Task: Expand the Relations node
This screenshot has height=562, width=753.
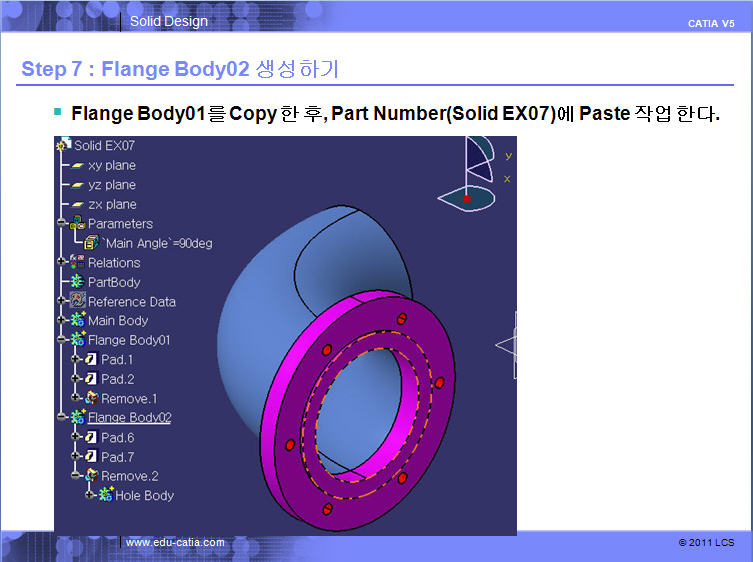Action: (x=61, y=262)
